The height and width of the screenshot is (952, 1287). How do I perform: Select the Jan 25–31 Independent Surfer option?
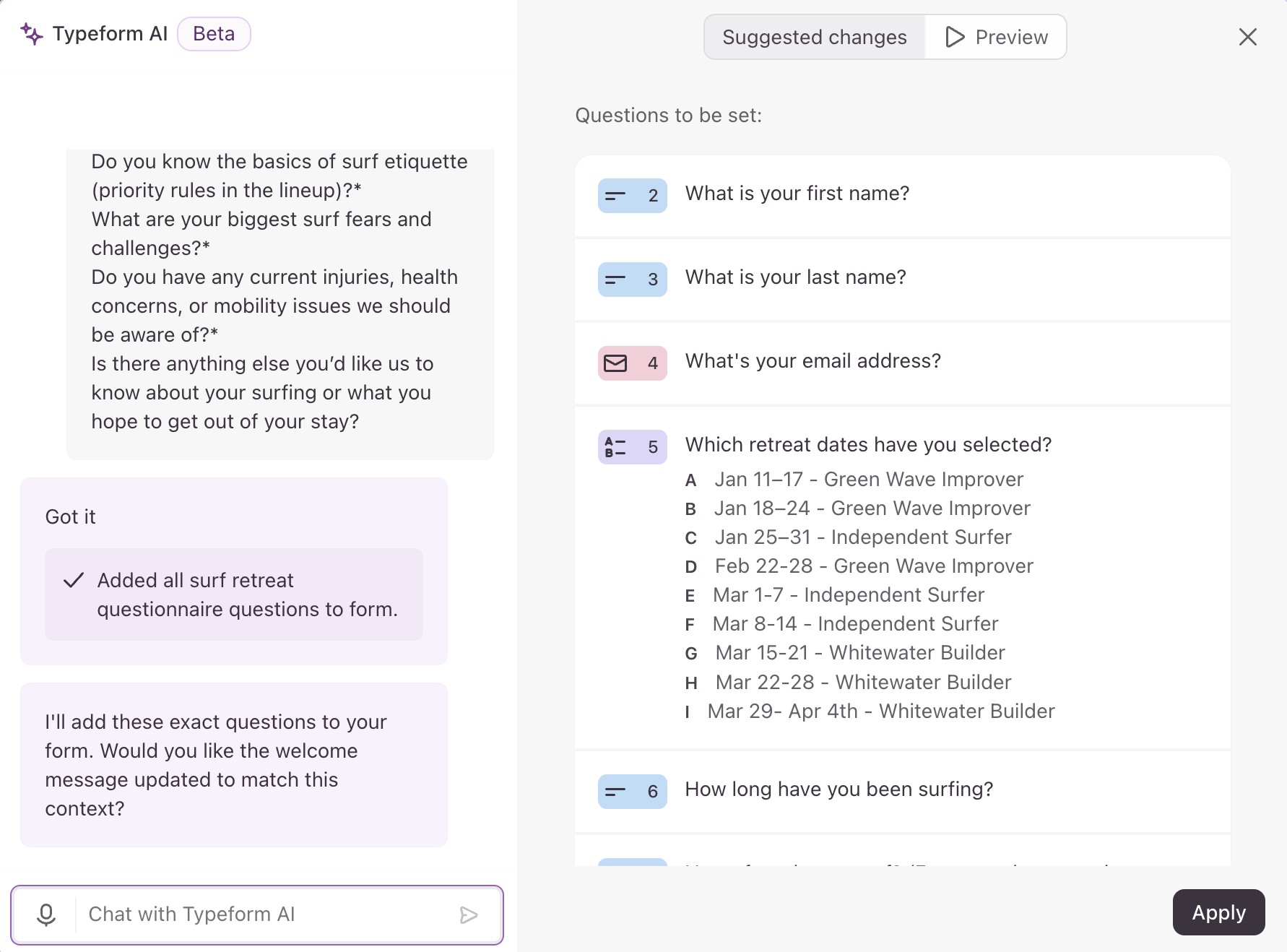pos(862,537)
